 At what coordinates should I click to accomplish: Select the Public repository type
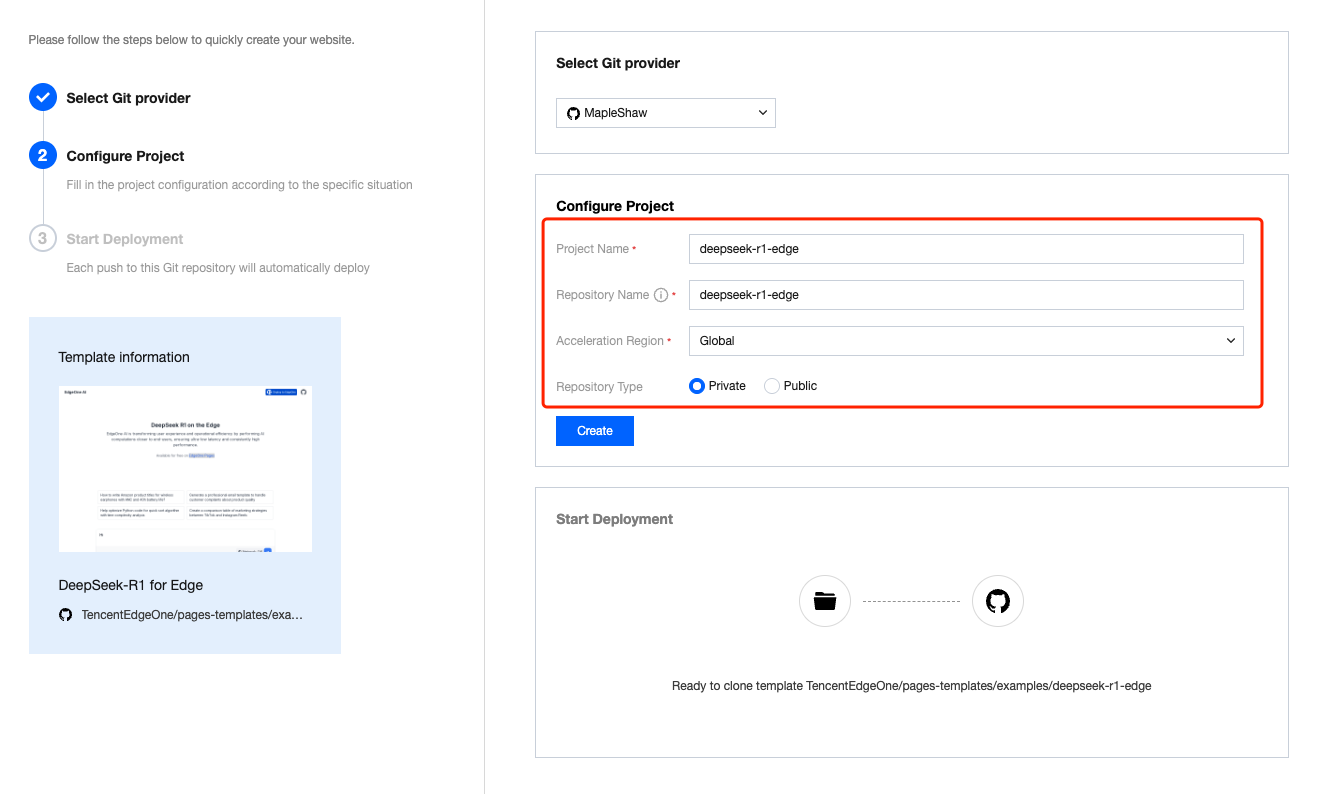pyautogui.click(x=772, y=386)
